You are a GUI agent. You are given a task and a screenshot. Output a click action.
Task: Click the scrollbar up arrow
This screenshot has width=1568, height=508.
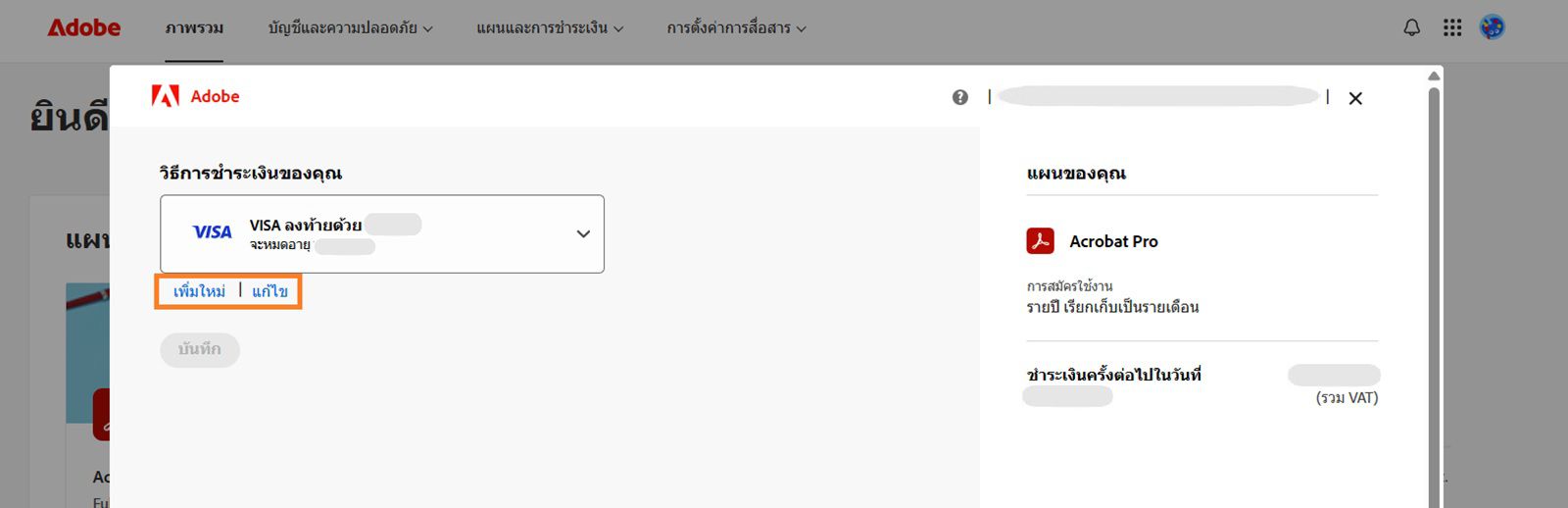(x=1434, y=76)
